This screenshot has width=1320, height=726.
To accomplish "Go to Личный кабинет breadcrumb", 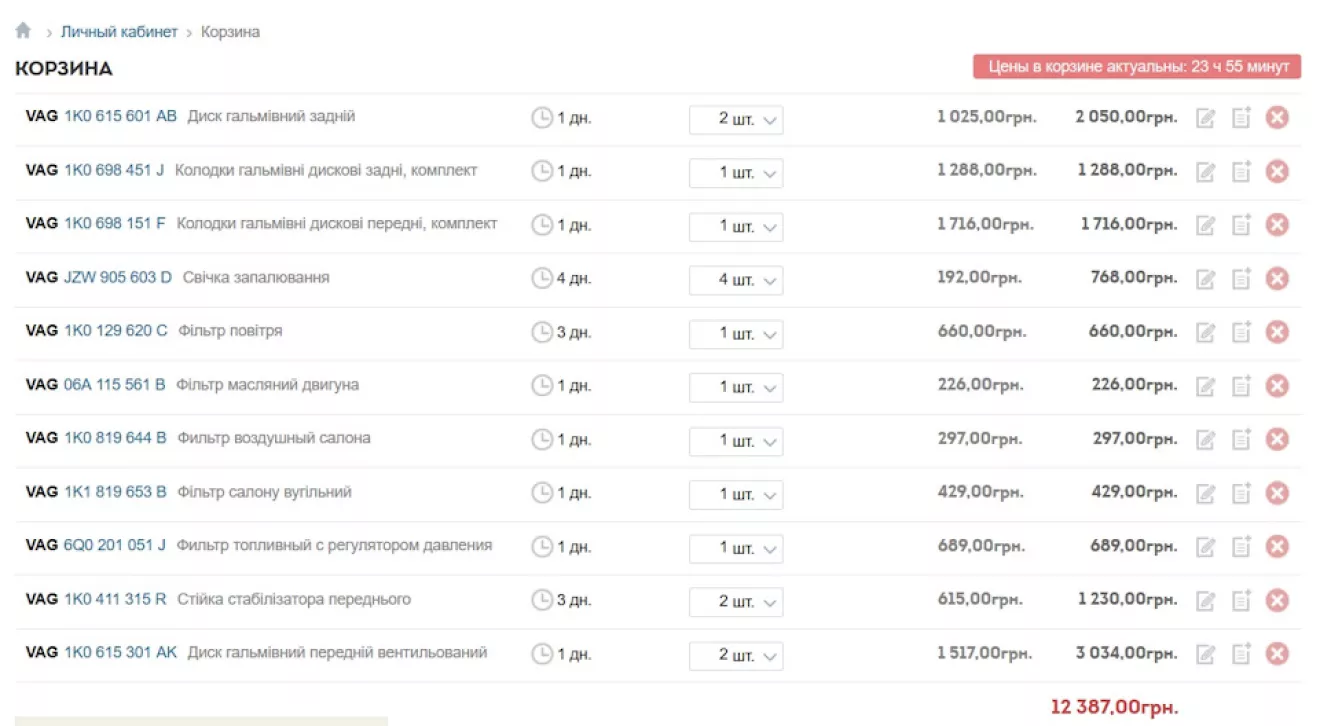I will pyautogui.click(x=119, y=32).
